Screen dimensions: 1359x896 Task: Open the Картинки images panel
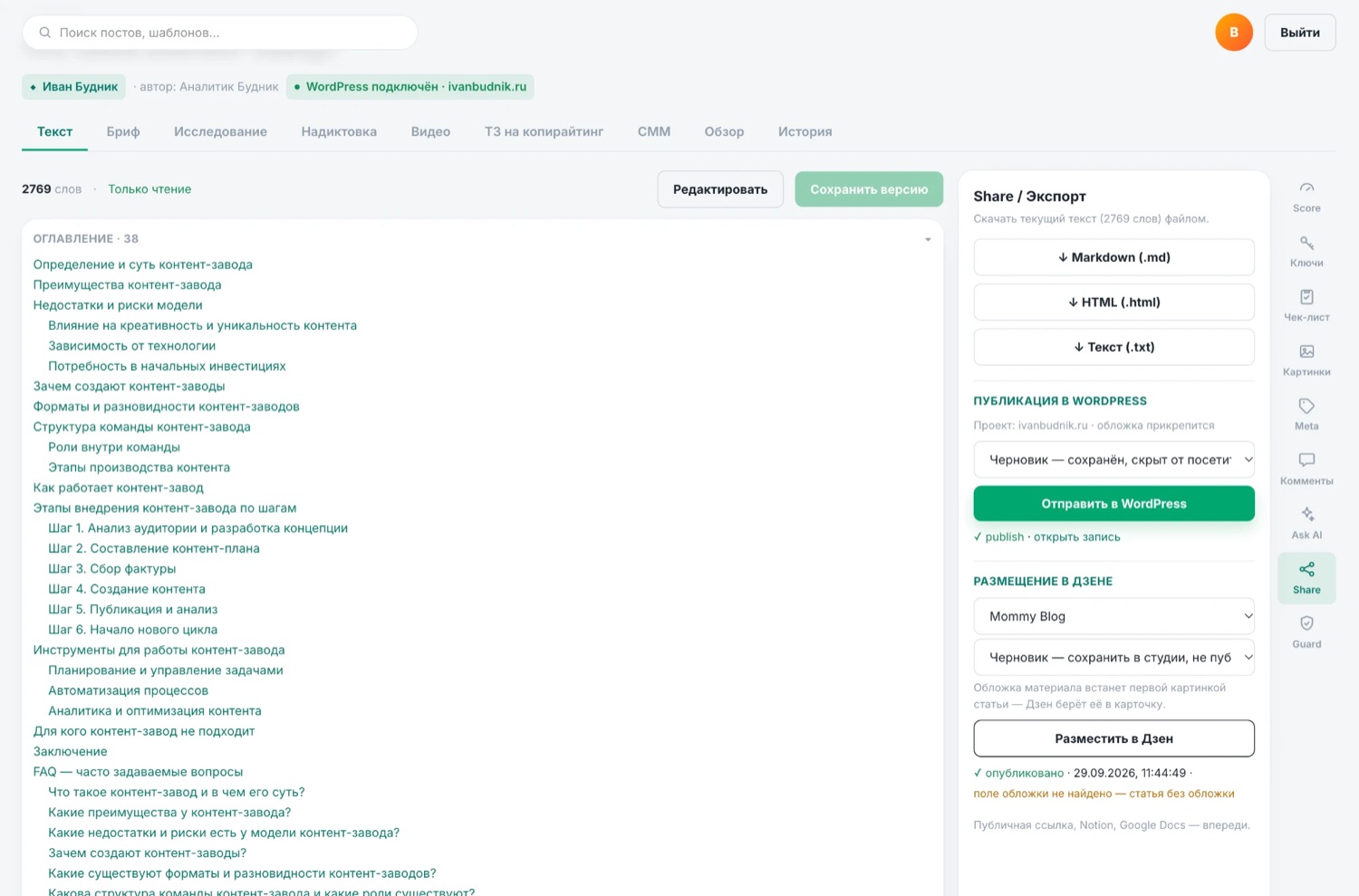tap(1306, 360)
